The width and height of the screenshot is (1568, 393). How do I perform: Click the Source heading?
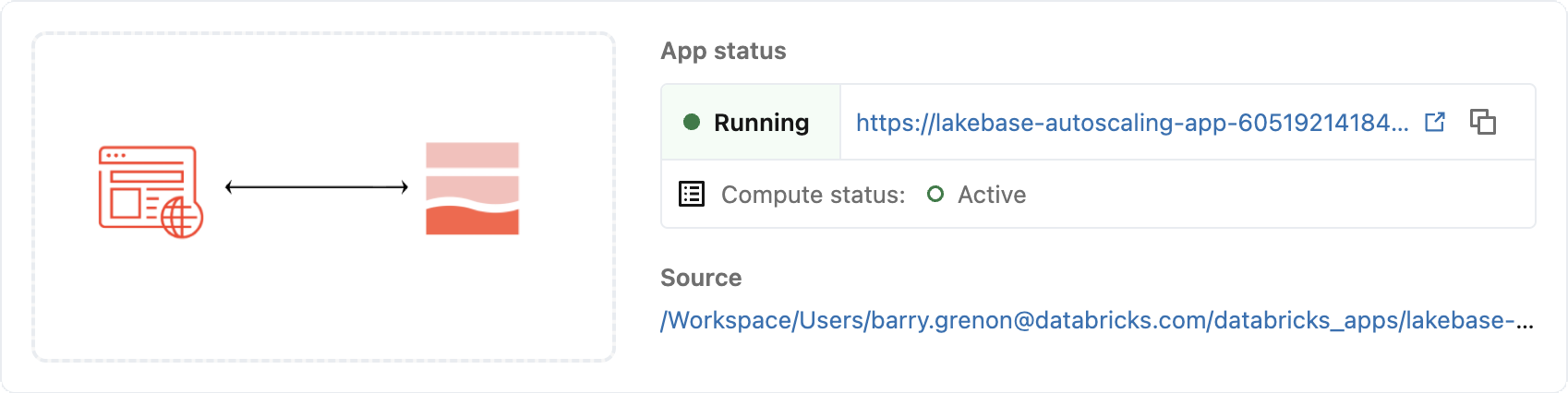pos(701,278)
